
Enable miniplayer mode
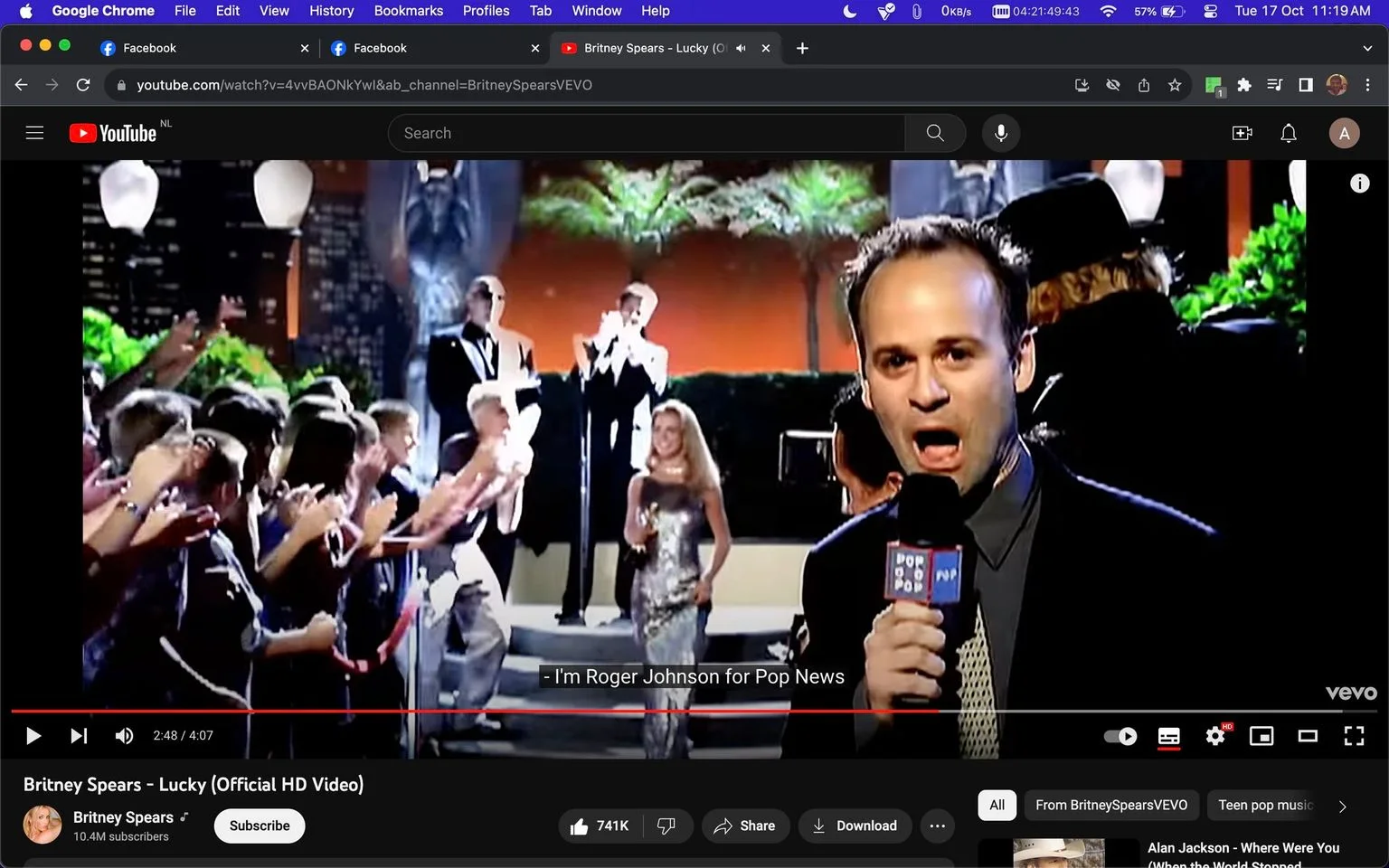tap(1261, 736)
